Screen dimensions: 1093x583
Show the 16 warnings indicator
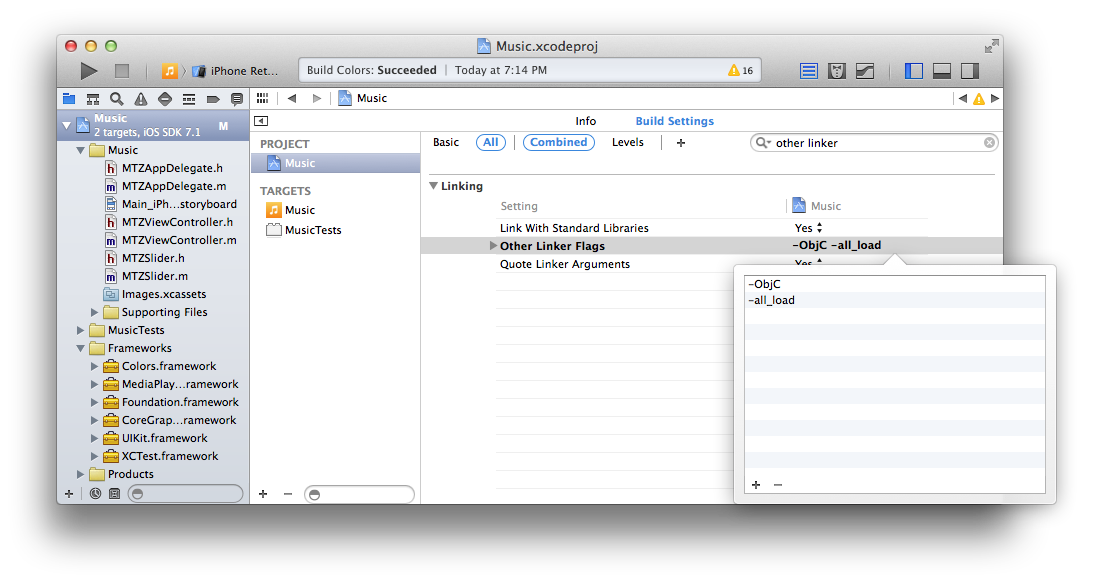coord(740,70)
